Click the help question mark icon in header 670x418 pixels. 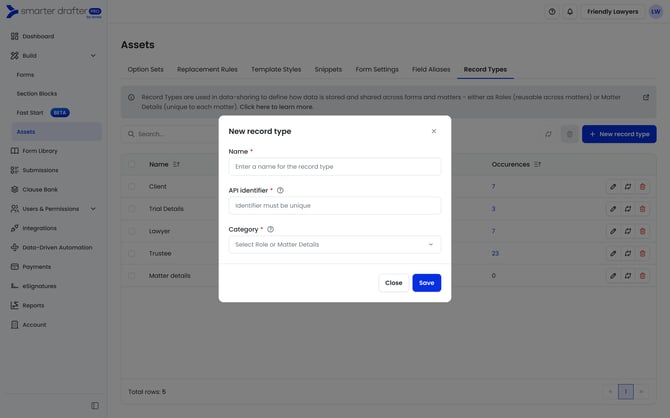coord(552,12)
